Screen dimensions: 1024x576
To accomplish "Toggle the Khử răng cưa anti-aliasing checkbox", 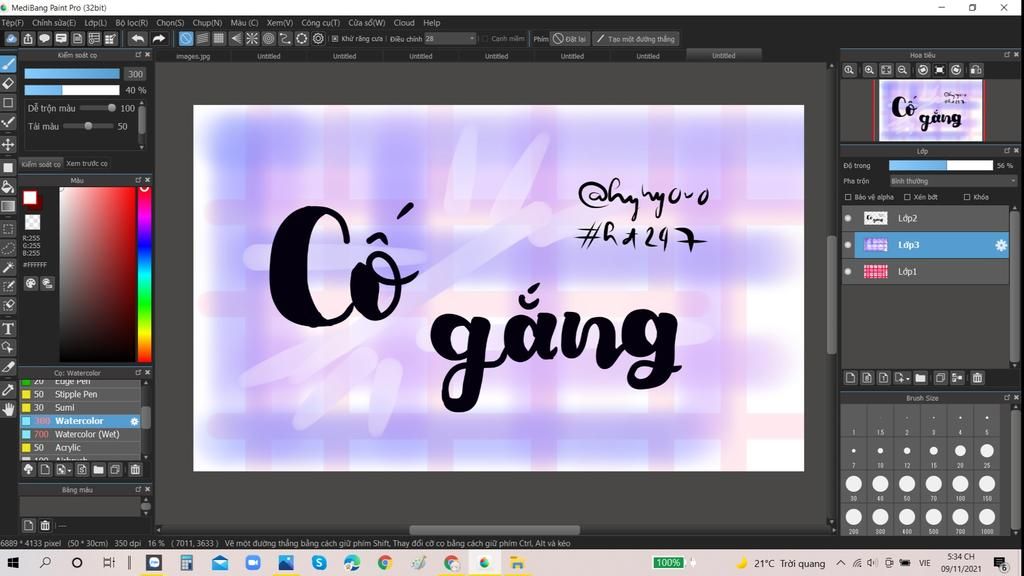I will pos(335,39).
